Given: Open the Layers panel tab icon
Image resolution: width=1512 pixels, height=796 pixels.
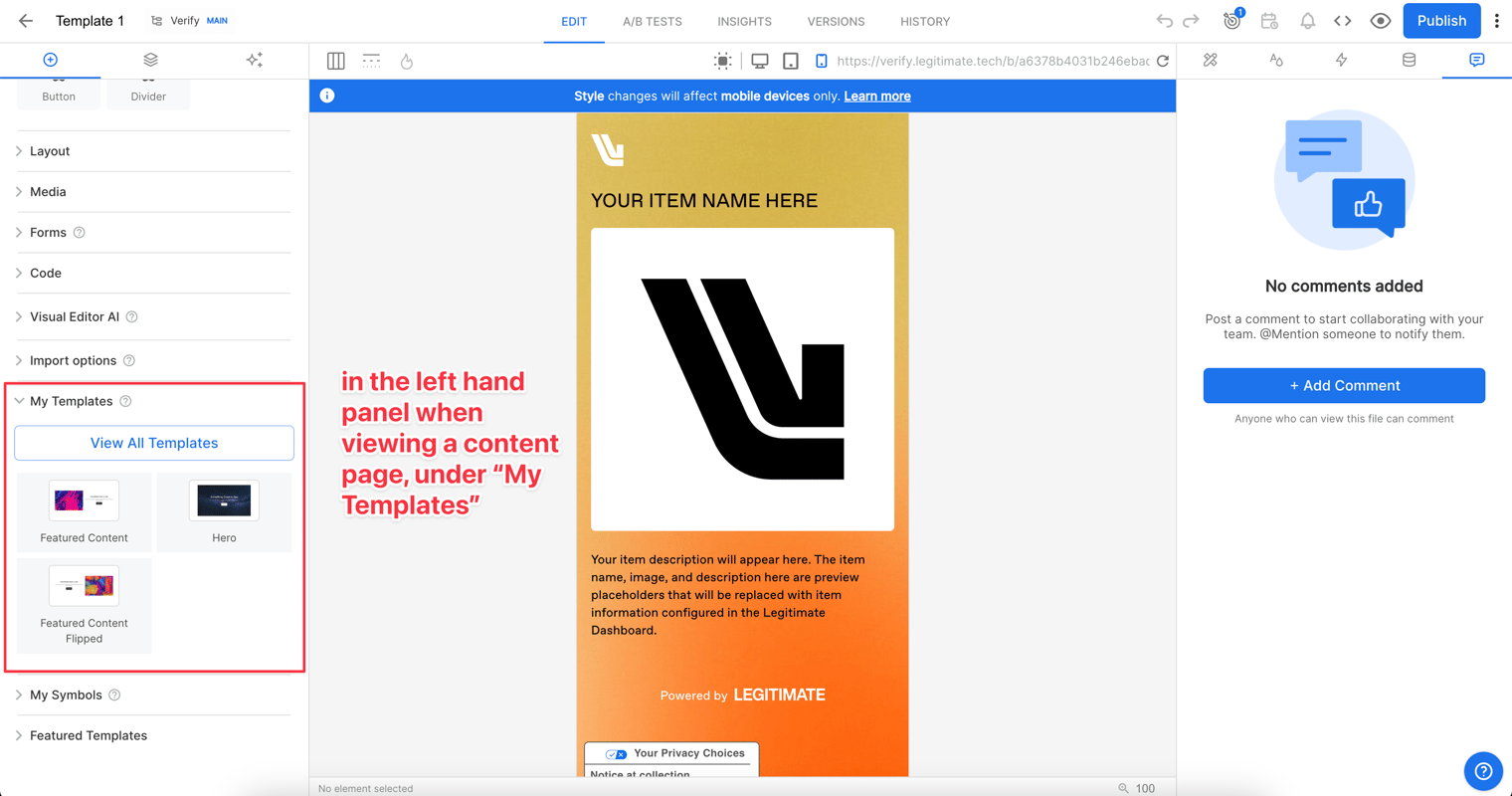Looking at the screenshot, I should coord(150,60).
